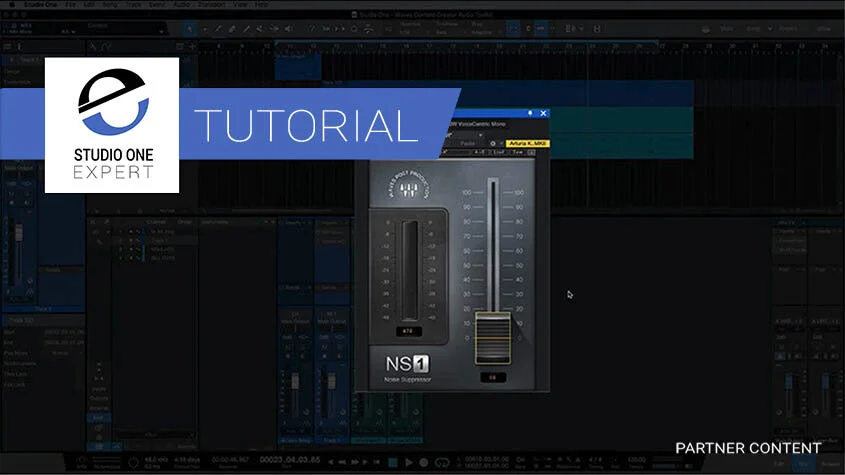The height and width of the screenshot is (475, 845).
Task: Toggle the transport Loop button
Action: 442,462
